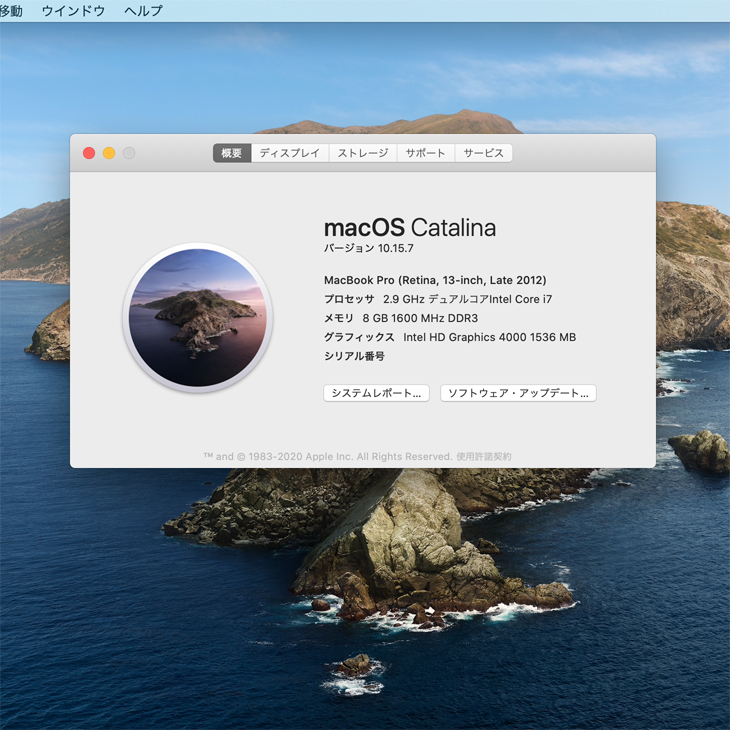The height and width of the screenshot is (730, 730).
Task: Select the 概要 tab
Action: (232, 153)
